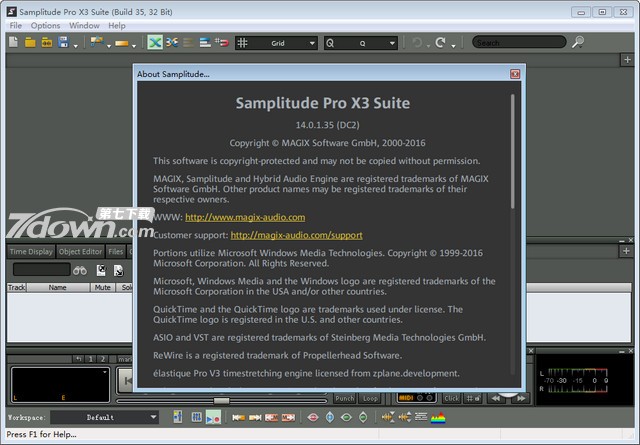
Task: Toggle the Click metronome button
Action: [x=451, y=398]
